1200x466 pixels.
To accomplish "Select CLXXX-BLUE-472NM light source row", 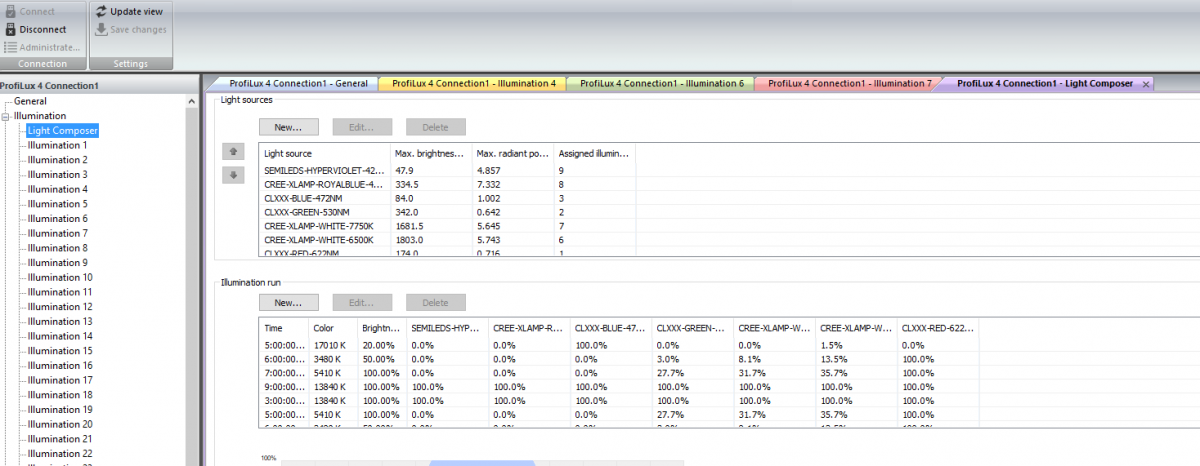I will coord(447,199).
